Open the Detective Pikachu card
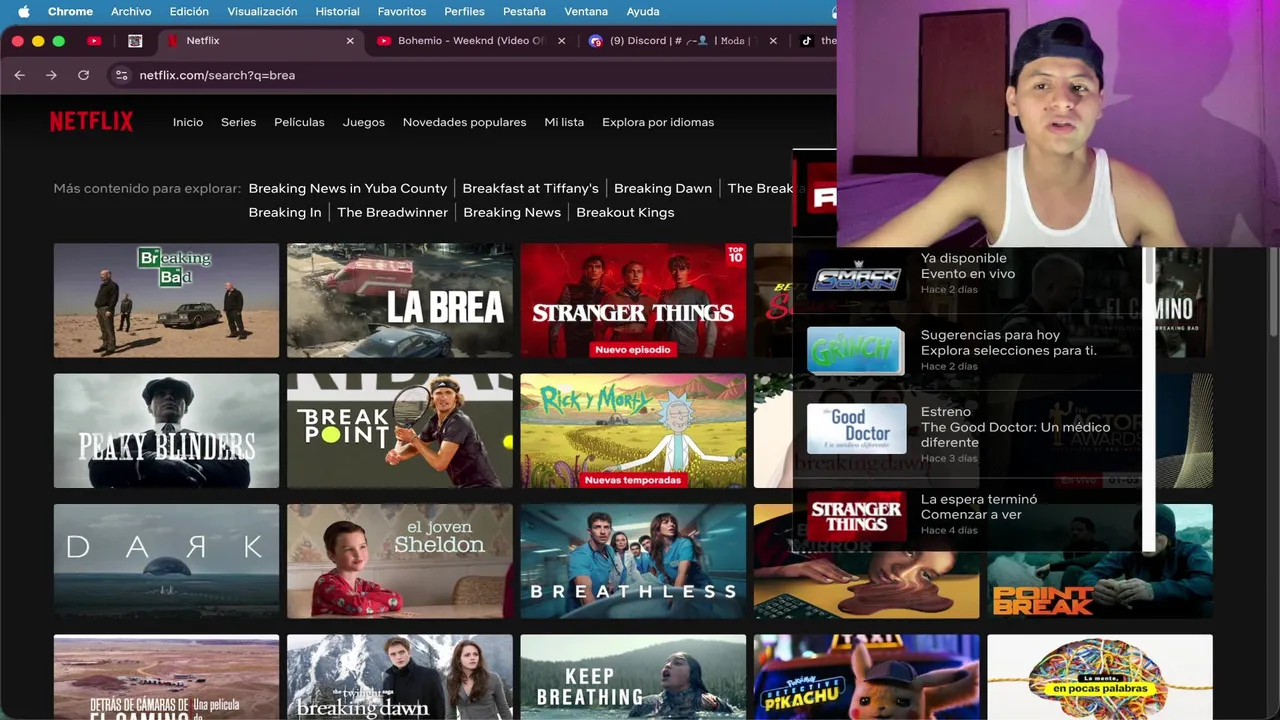Image resolution: width=1280 pixels, height=720 pixels. [866, 677]
